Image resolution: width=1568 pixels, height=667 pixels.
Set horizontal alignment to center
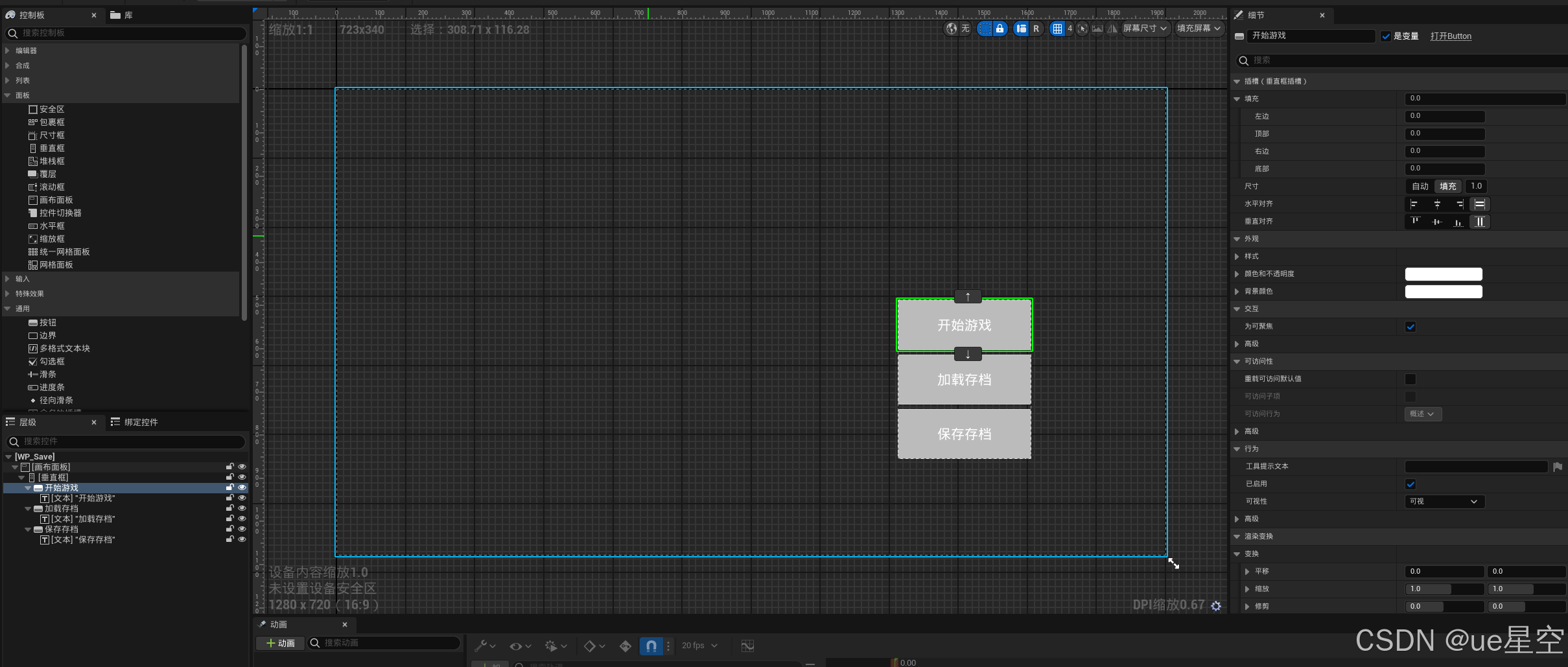1437,204
